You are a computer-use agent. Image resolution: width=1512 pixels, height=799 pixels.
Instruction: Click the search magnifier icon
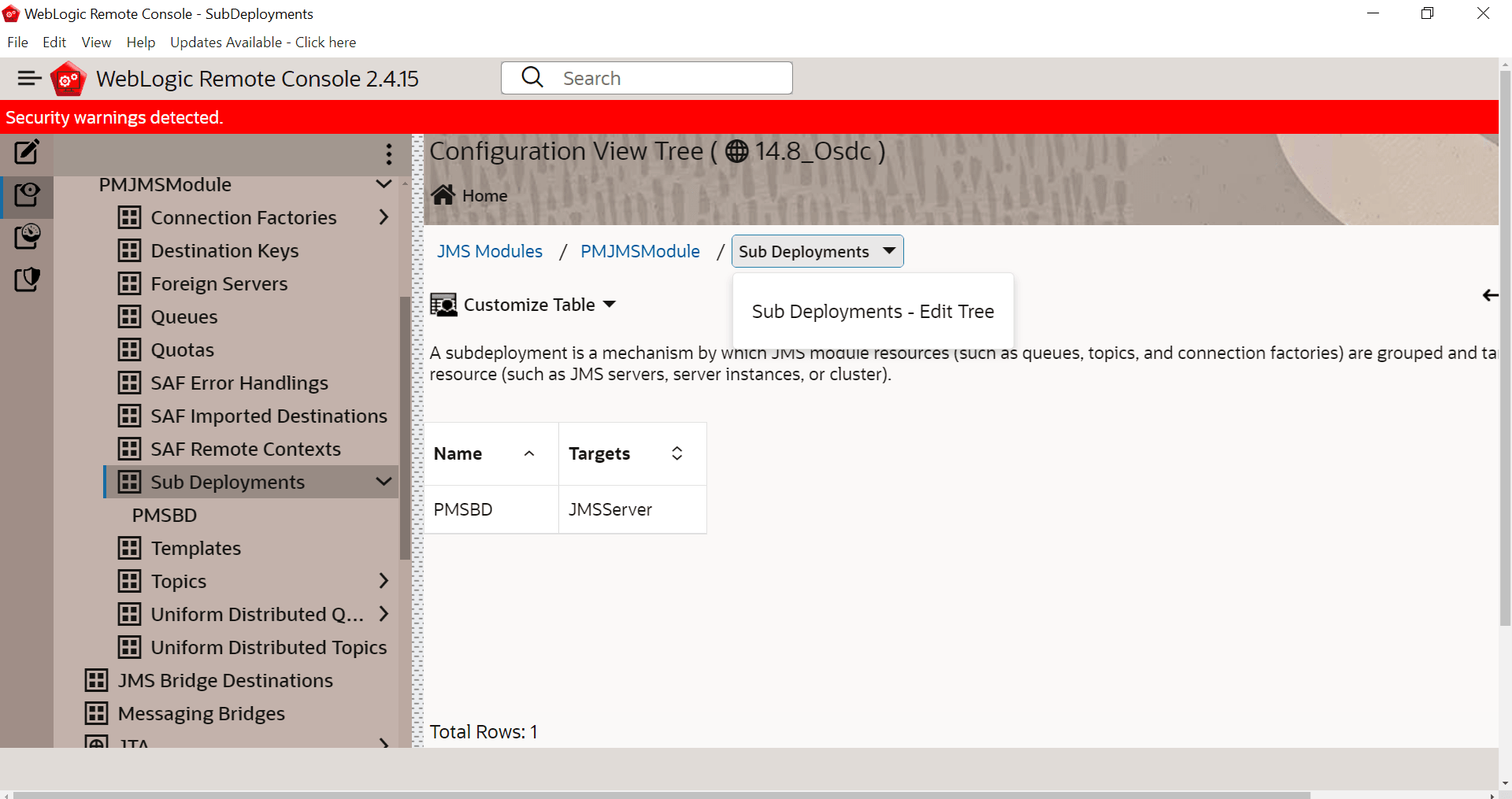click(532, 77)
